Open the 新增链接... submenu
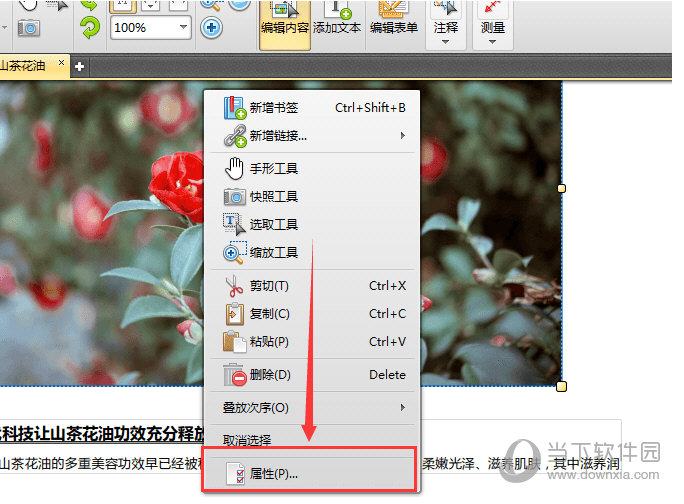 [x=312, y=136]
